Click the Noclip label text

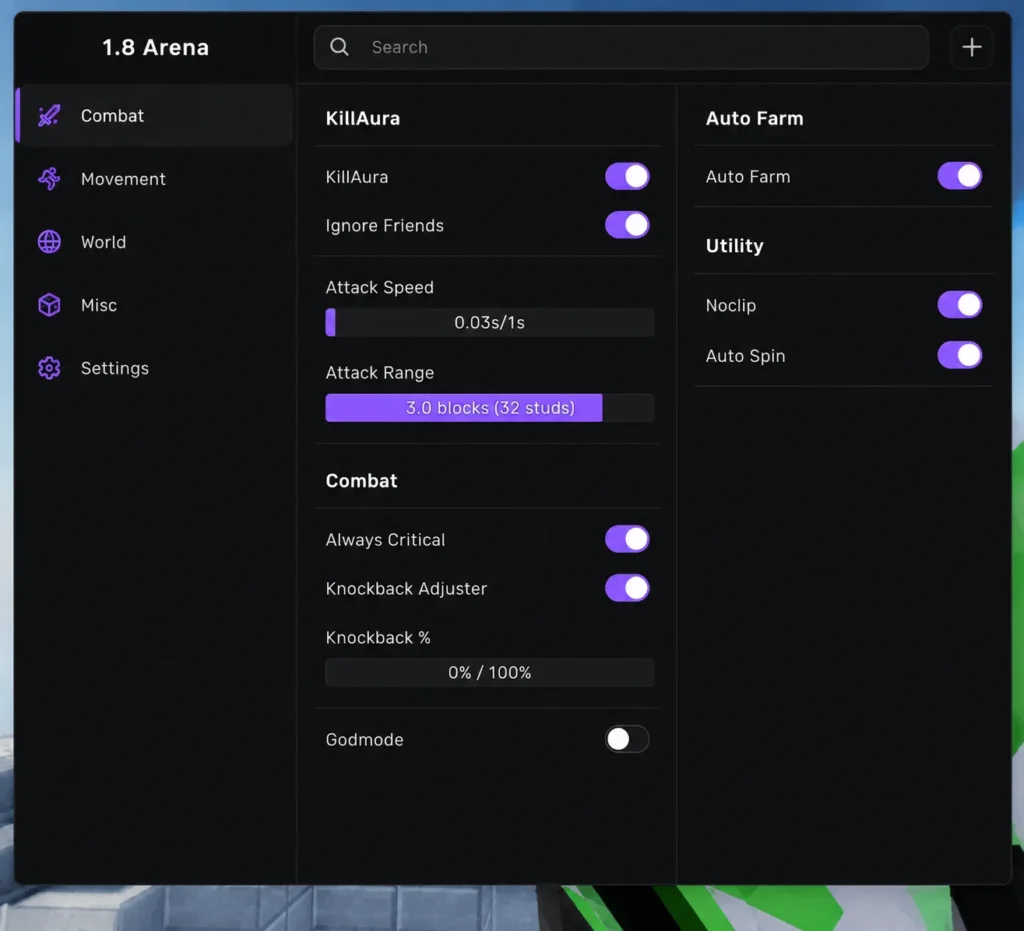(x=731, y=305)
